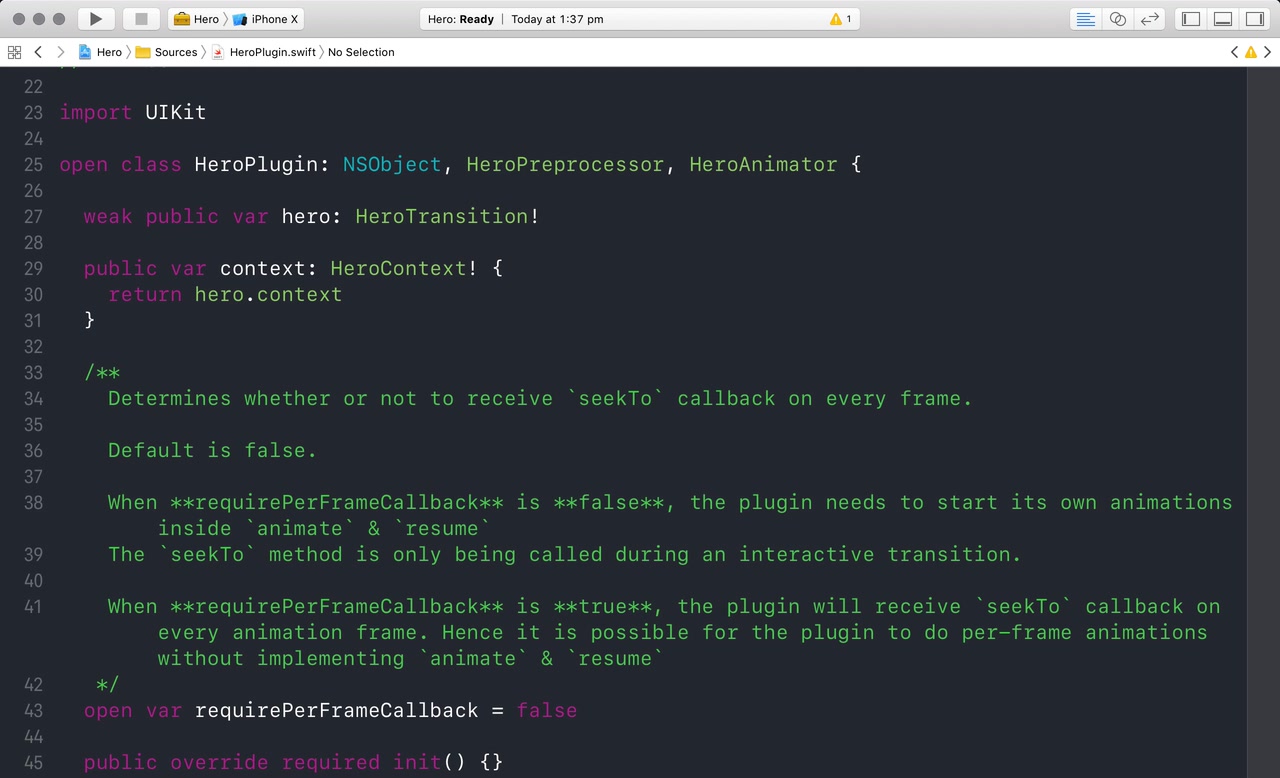
Task: Click the yellow warning triangle near jump bar
Action: pyautogui.click(x=1250, y=52)
